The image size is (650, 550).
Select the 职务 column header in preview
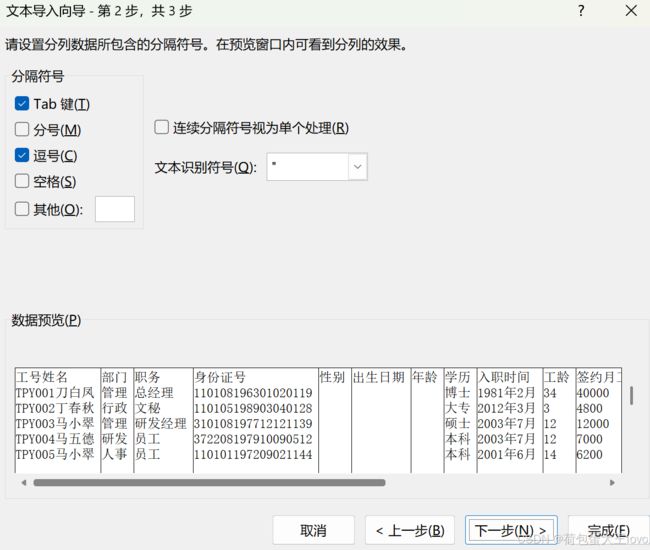point(147,377)
